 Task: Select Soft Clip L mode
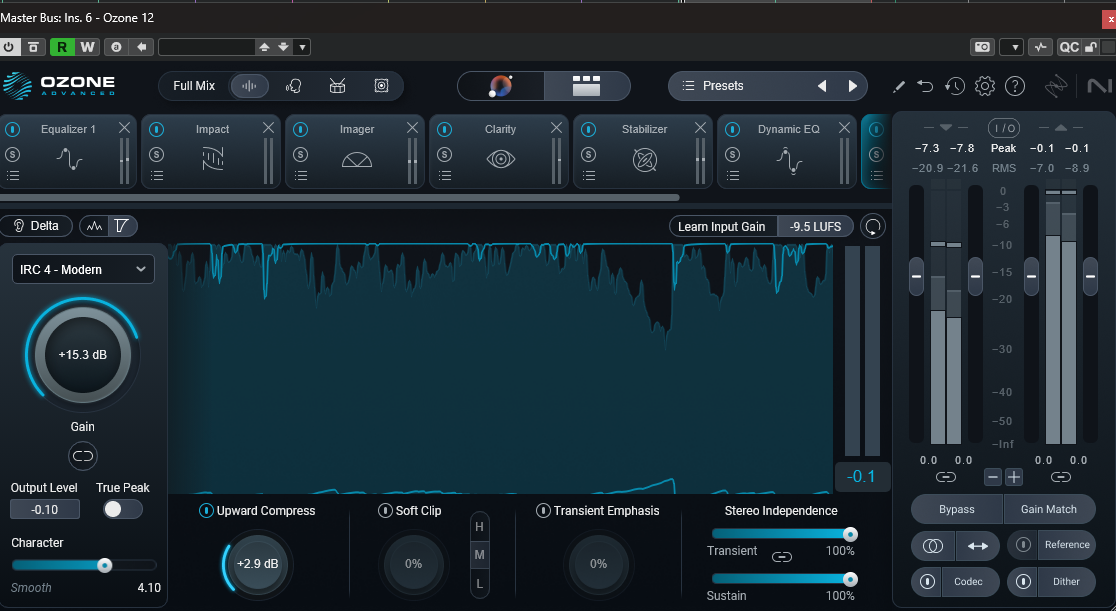479,583
